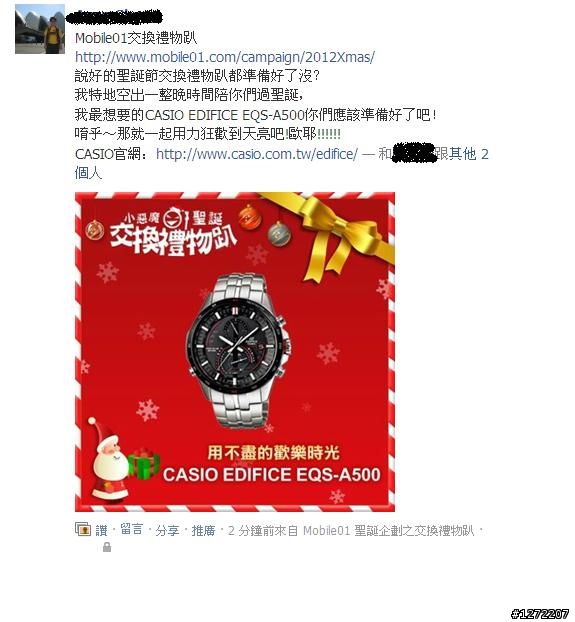Open the casio.com.tw edifice link

click(257, 154)
